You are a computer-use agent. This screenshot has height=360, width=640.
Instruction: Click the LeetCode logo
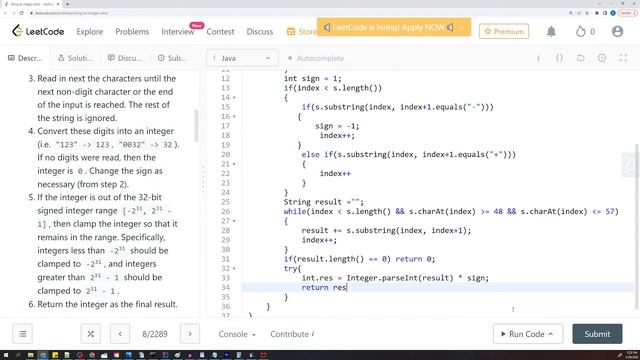tap(38, 31)
